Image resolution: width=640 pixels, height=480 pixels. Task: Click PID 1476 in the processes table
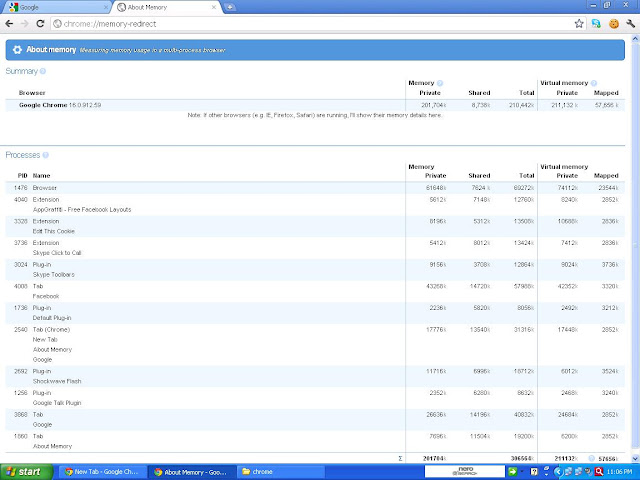[x=20, y=188]
